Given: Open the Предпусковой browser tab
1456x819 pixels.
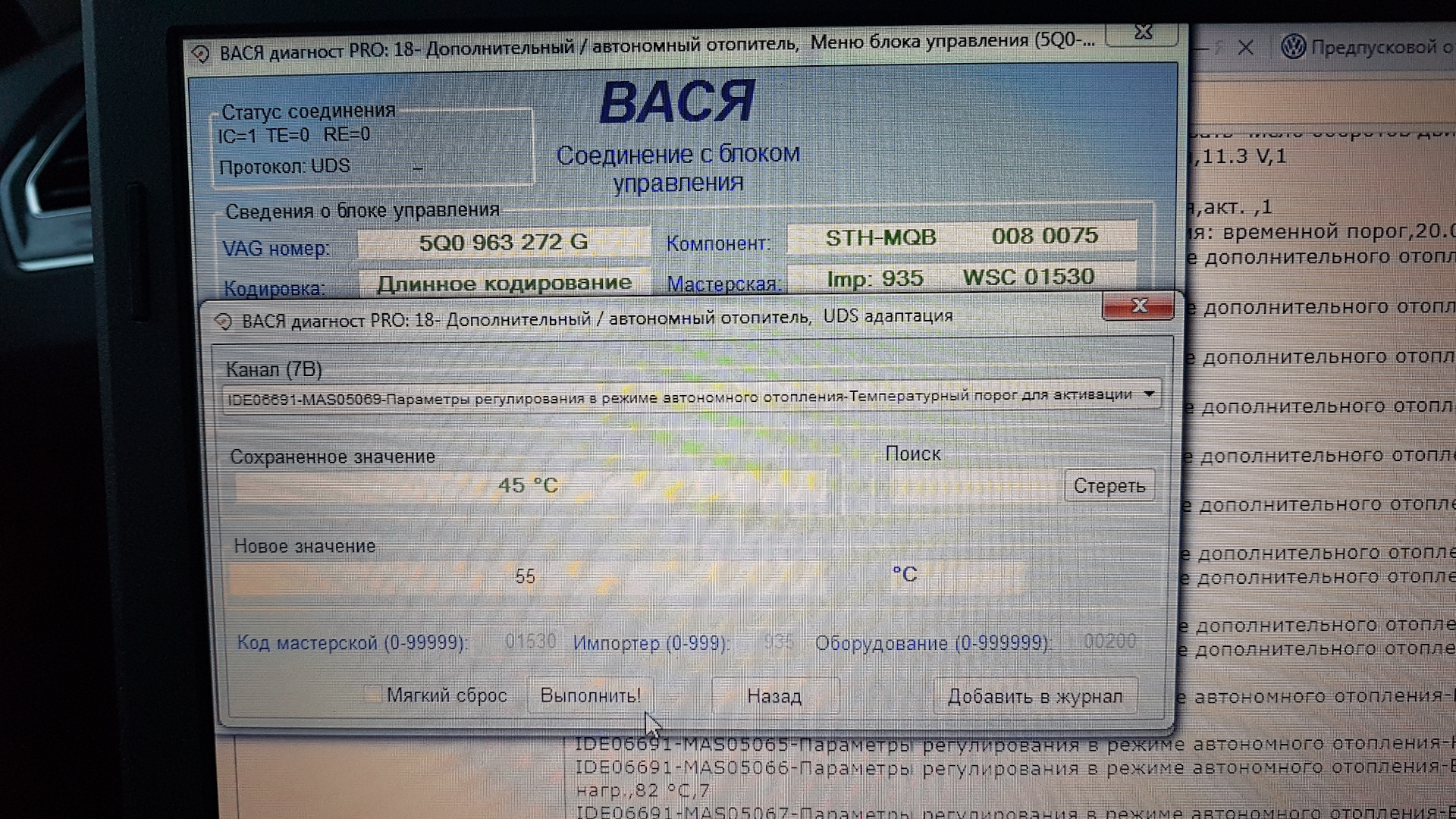Looking at the screenshot, I should point(1369,47).
